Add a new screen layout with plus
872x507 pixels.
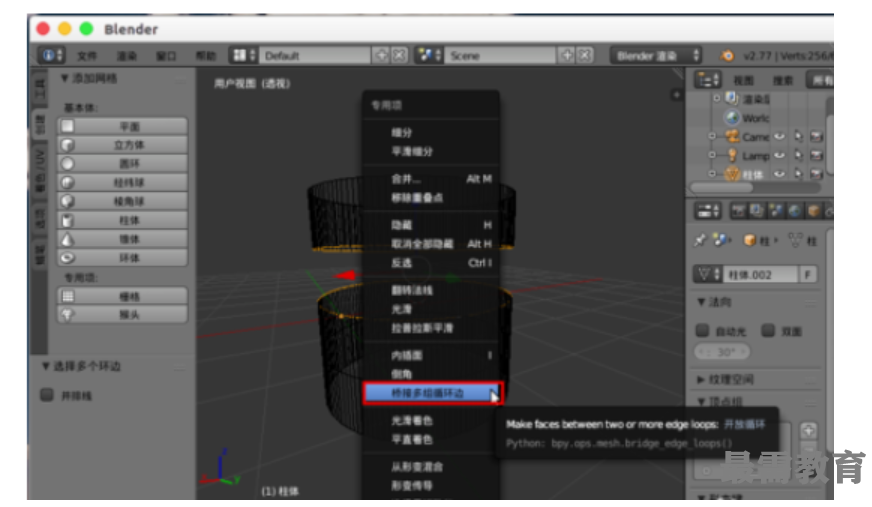click(x=381, y=56)
